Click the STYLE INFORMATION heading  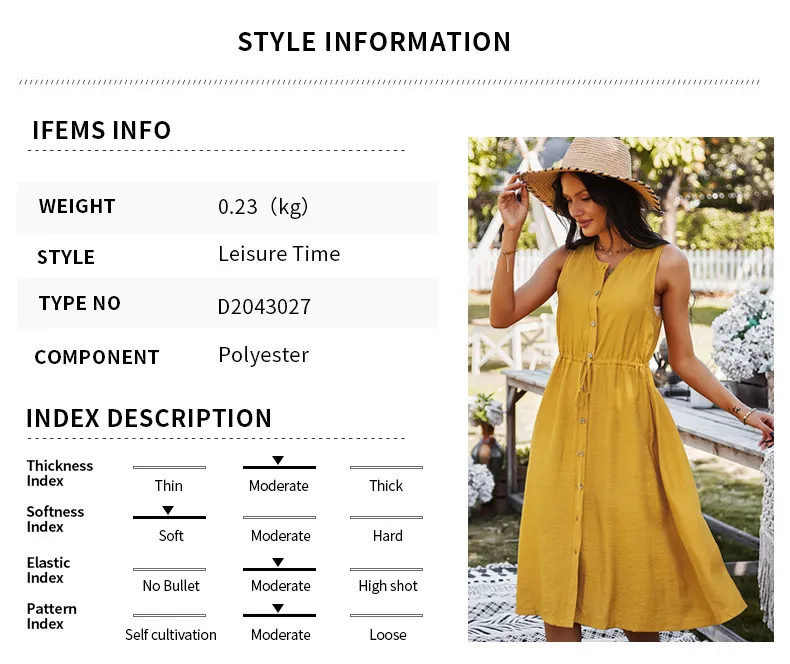[x=374, y=42]
